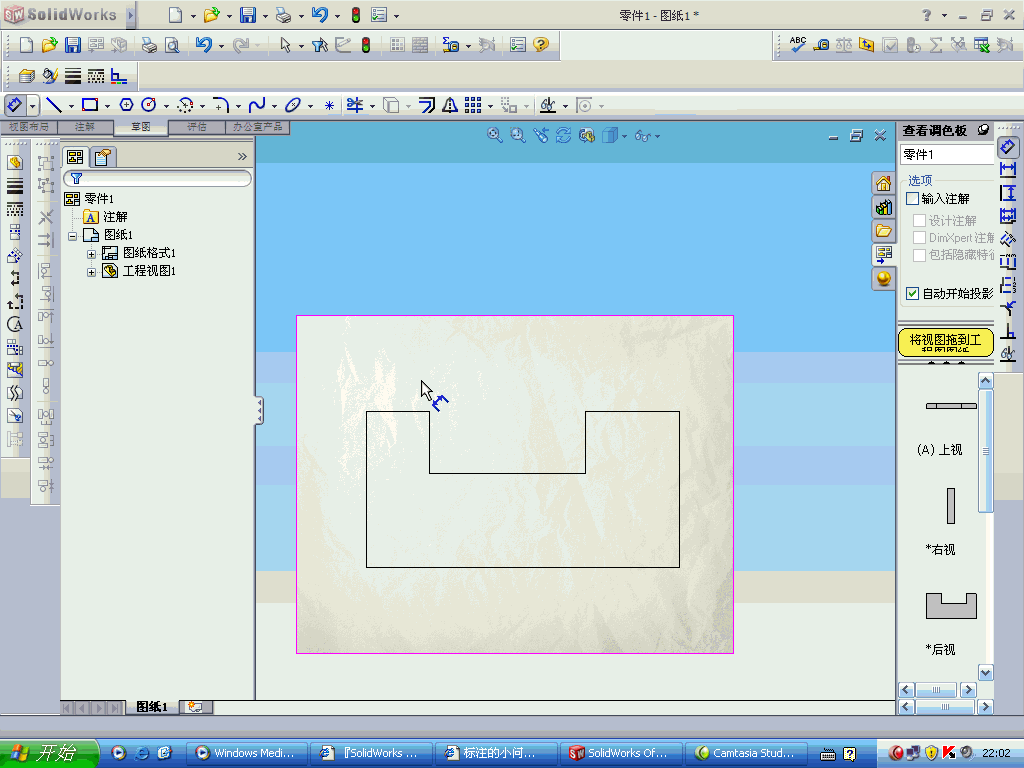Screen dimensions: 1024x768
Task: Open the Camtasia Studio taskbar button
Action: pos(746,753)
